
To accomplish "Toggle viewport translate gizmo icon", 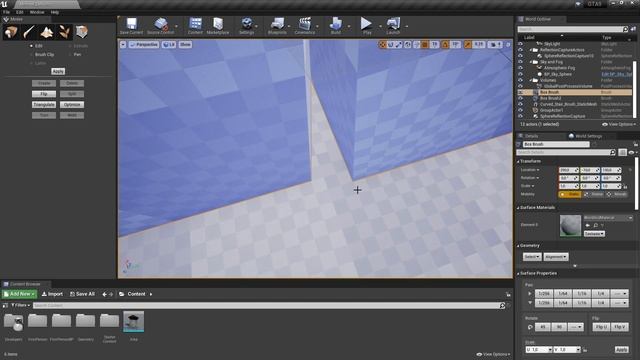I will (382, 44).
